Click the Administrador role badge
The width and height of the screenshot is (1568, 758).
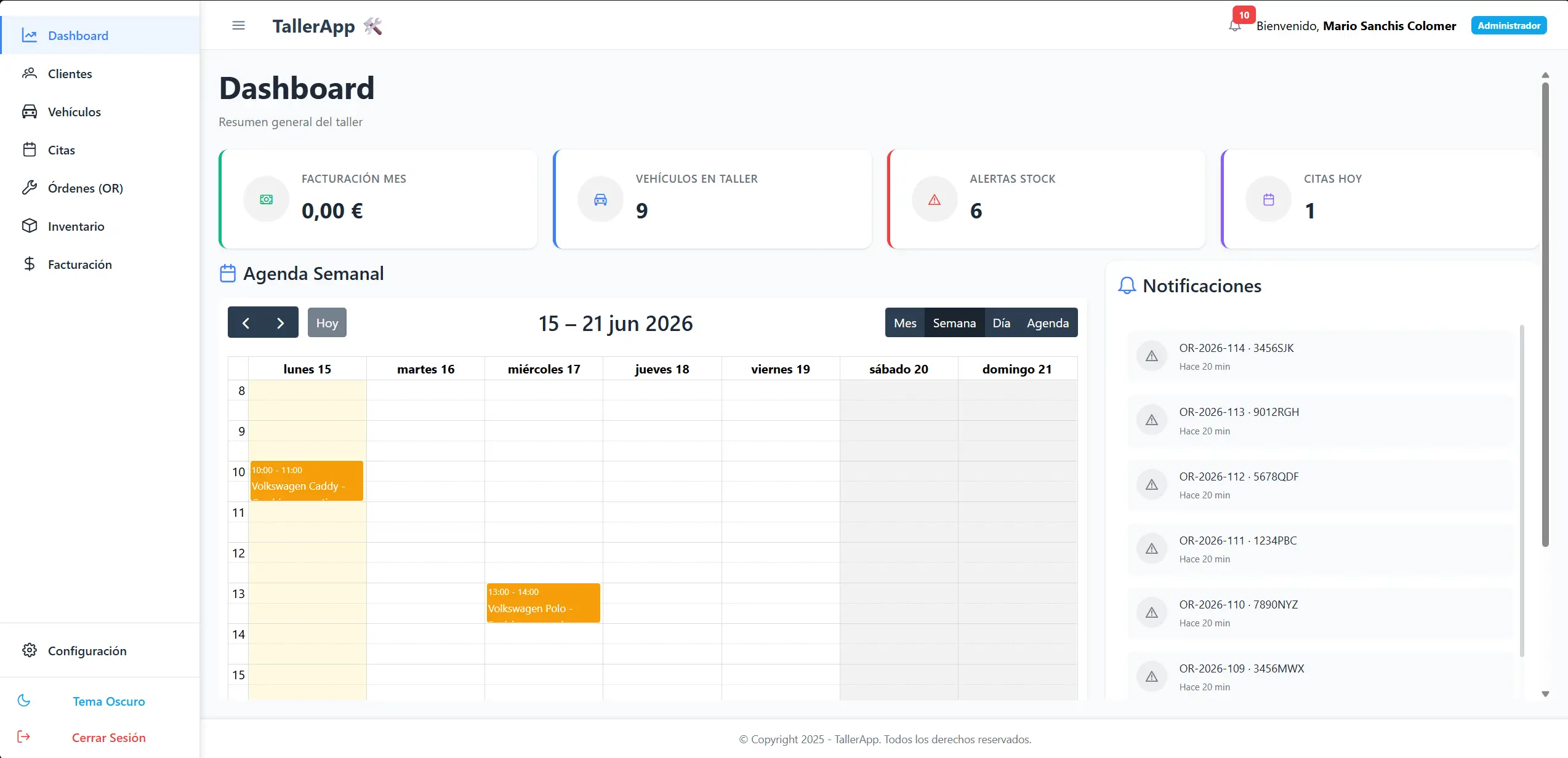point(1509,25)
